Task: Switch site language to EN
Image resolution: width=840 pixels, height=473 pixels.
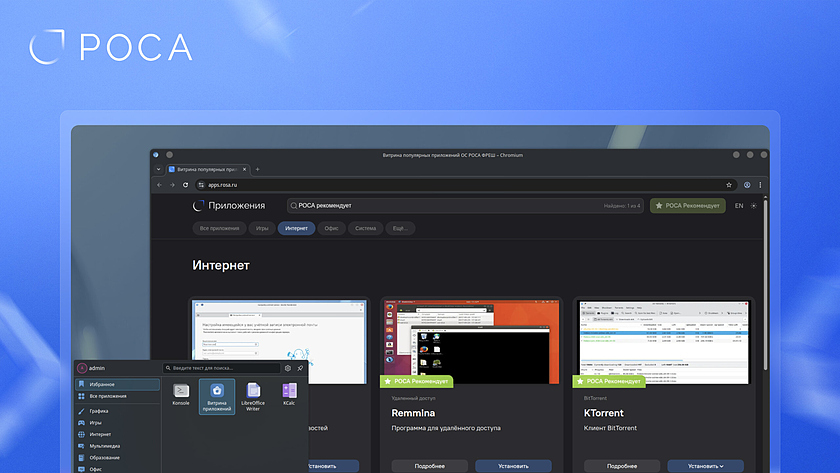Action: tap(739, 205)
